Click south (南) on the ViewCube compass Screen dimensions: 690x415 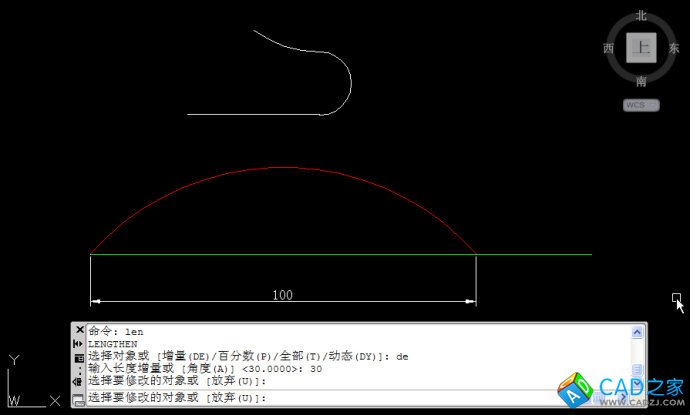641,81
